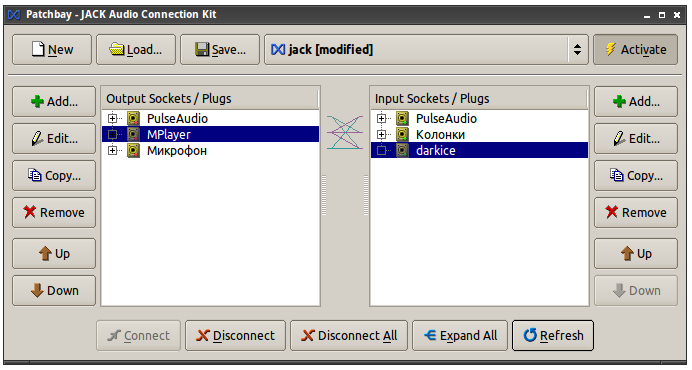The width and height of the screenshot is (692, 370).
Task: Click the Микрофон socket icon
Action: [133, 151]
